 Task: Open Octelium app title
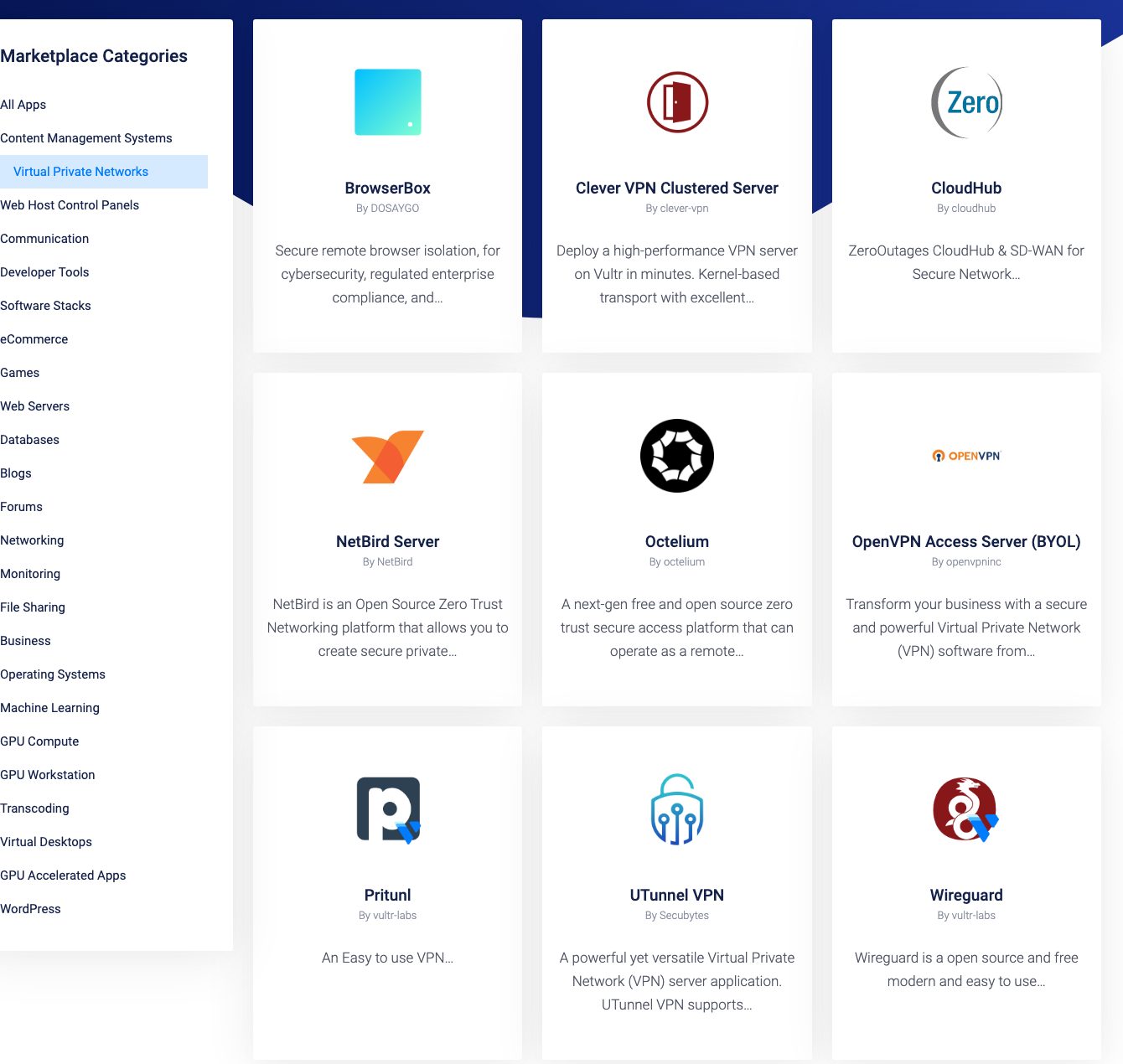click(677, 542)
